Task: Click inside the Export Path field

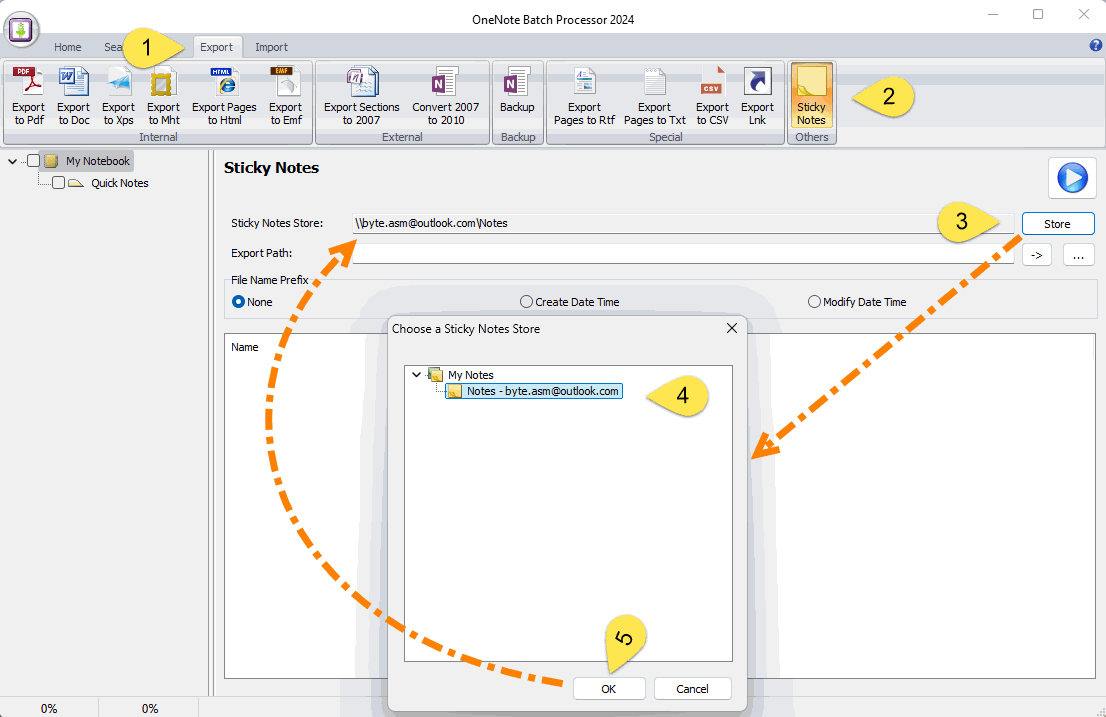Action: pos(600,253)
